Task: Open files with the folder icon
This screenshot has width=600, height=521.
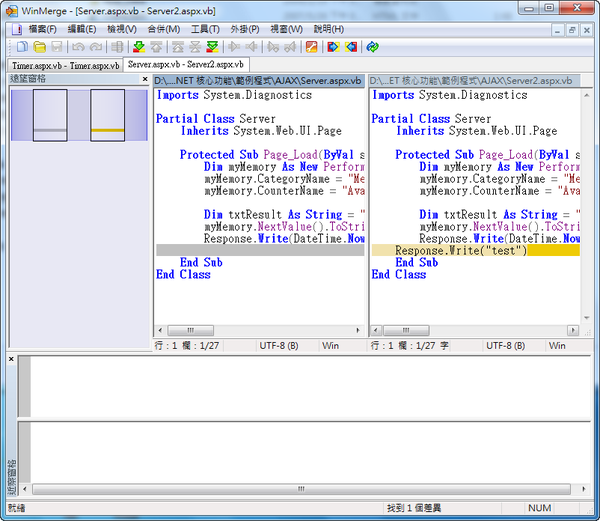Action: 39,47
